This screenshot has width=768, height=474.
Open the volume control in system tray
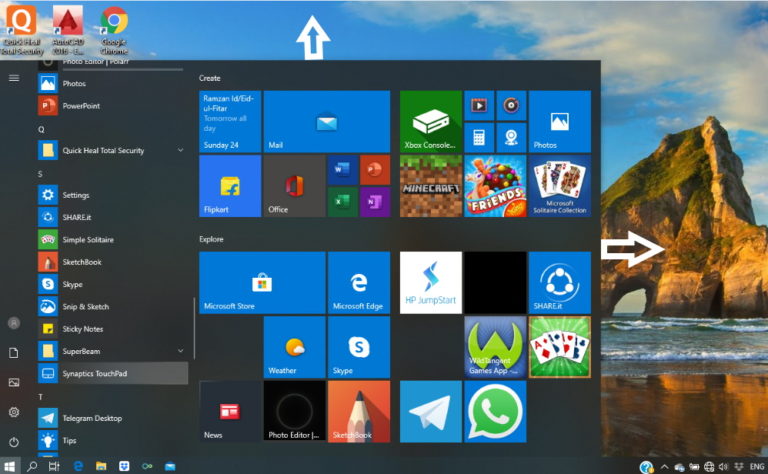(x=723, y=467)
